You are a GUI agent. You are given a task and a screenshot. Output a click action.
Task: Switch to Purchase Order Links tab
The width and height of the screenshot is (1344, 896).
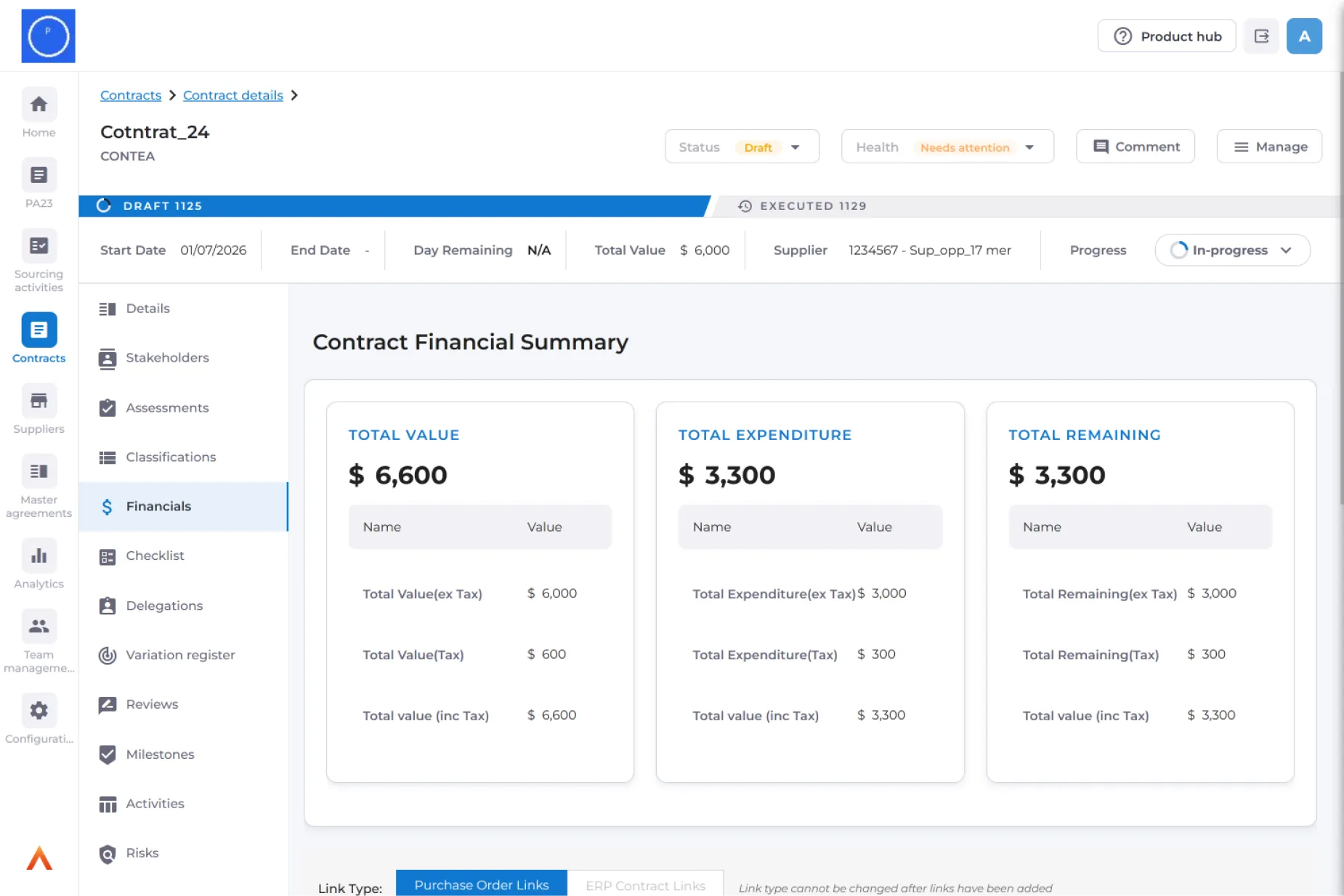(x=481, y=884)
